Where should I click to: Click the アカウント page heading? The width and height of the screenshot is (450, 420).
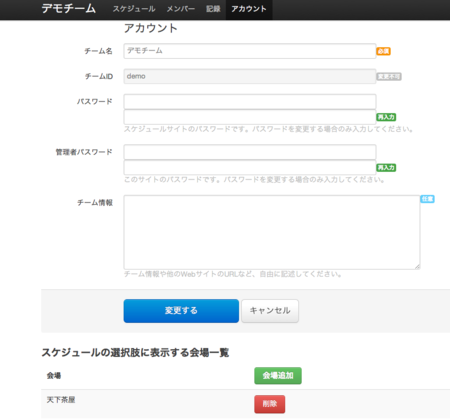[x=151, y=28]
